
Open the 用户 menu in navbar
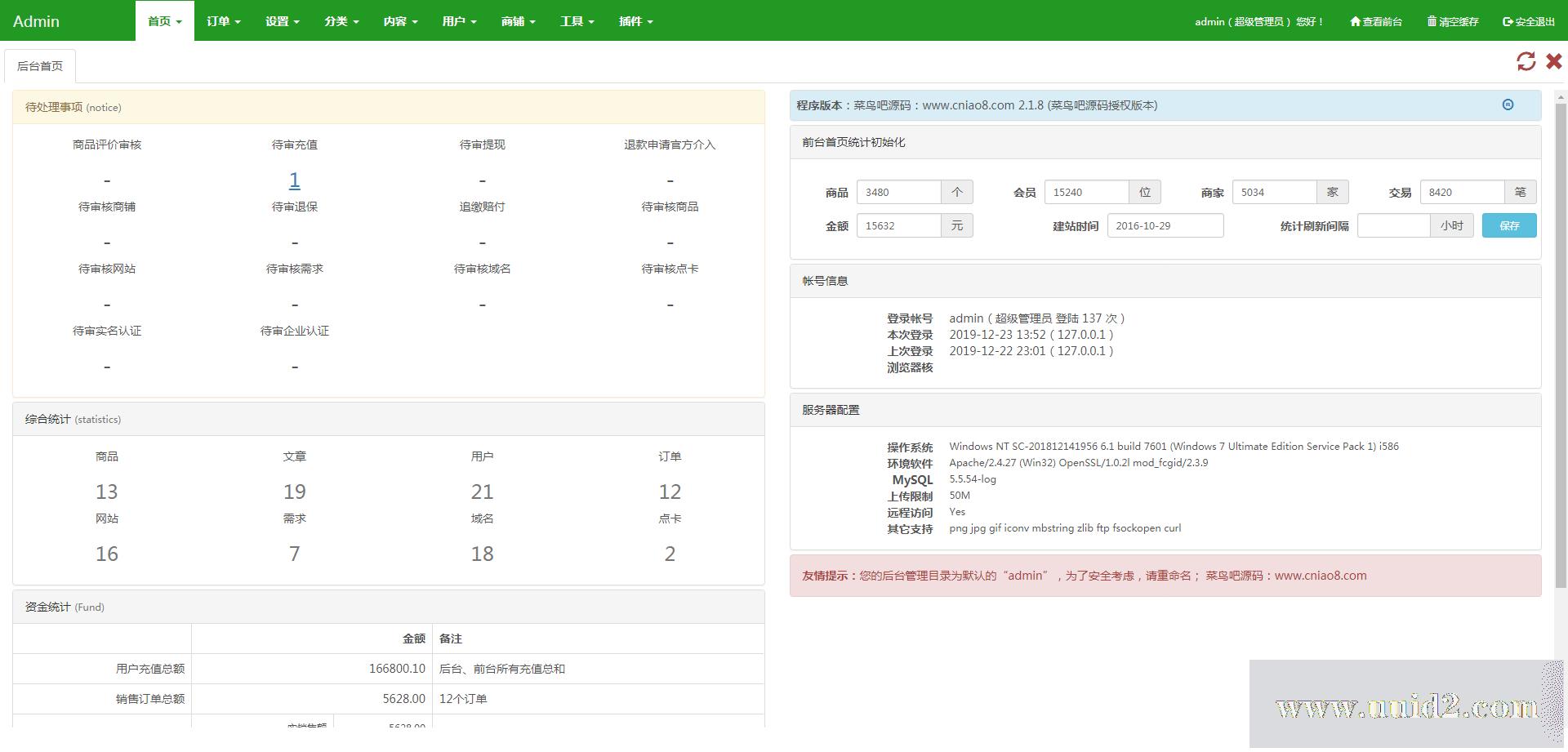tap(459, 22)
